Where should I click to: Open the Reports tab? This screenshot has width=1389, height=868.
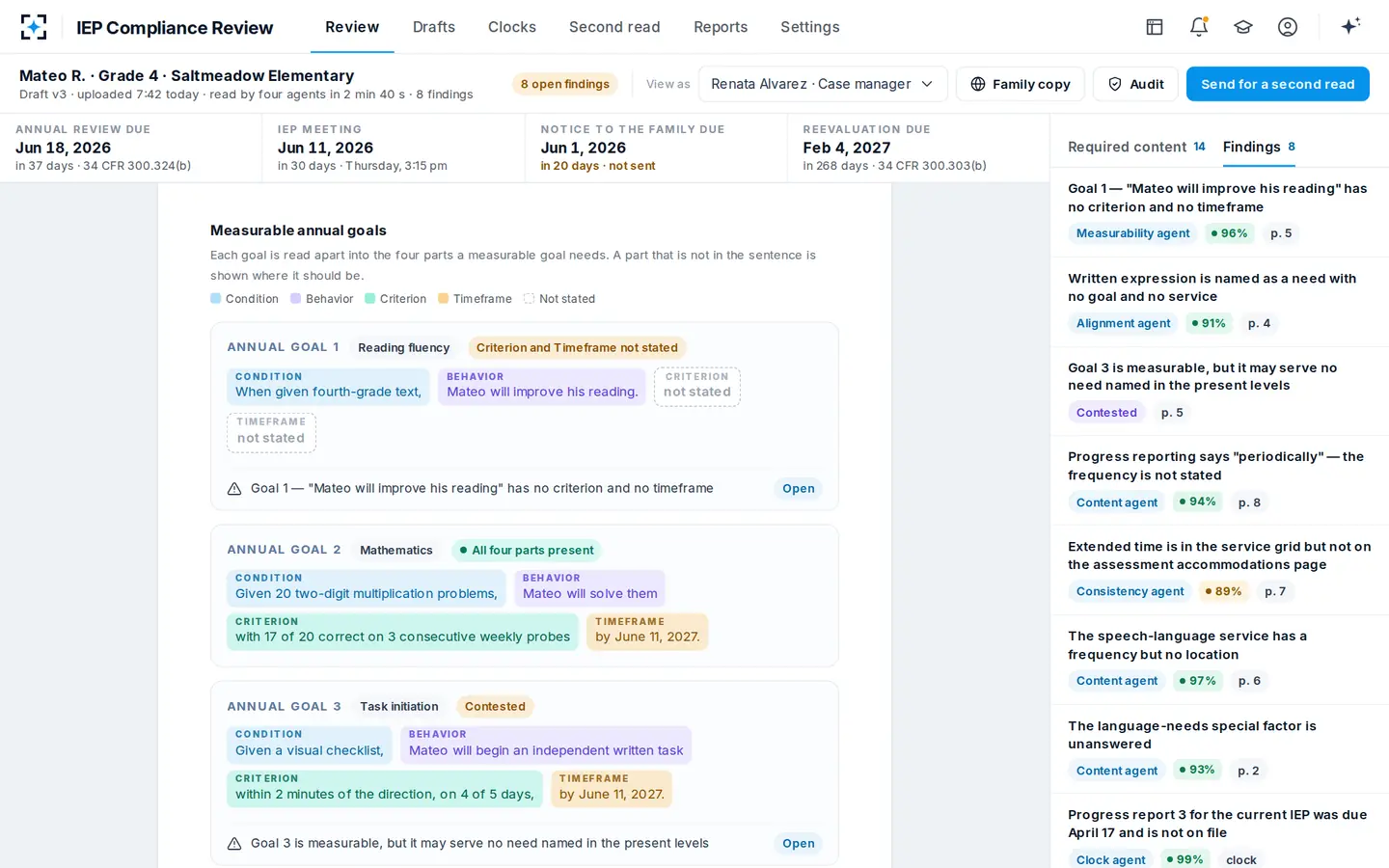tap(721, 27)
